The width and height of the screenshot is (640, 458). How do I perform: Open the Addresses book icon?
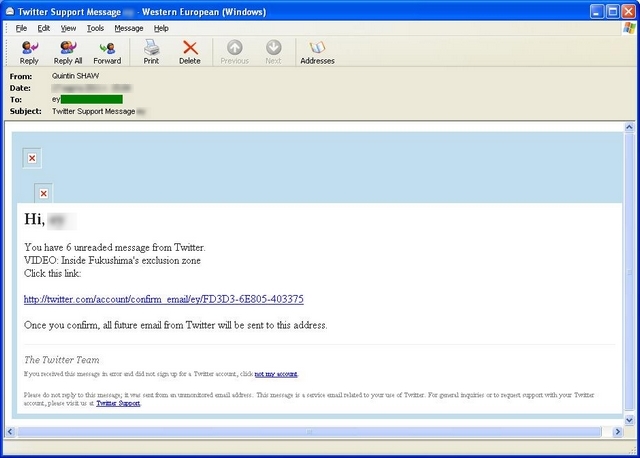pyautogui.click(x=317, y=52)
